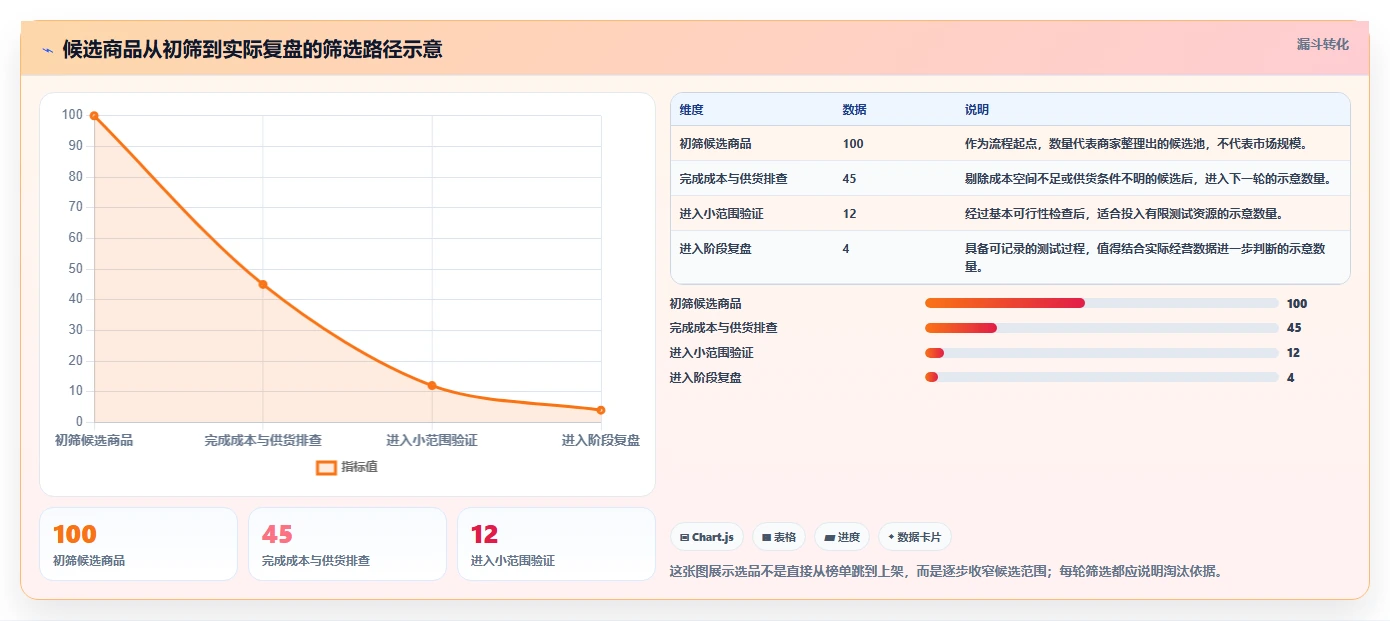This screenshot has width=1390, height=621.
Task: Click the table description starting with 具备可记录的测试过程
Action: (x=1145, y=258)
